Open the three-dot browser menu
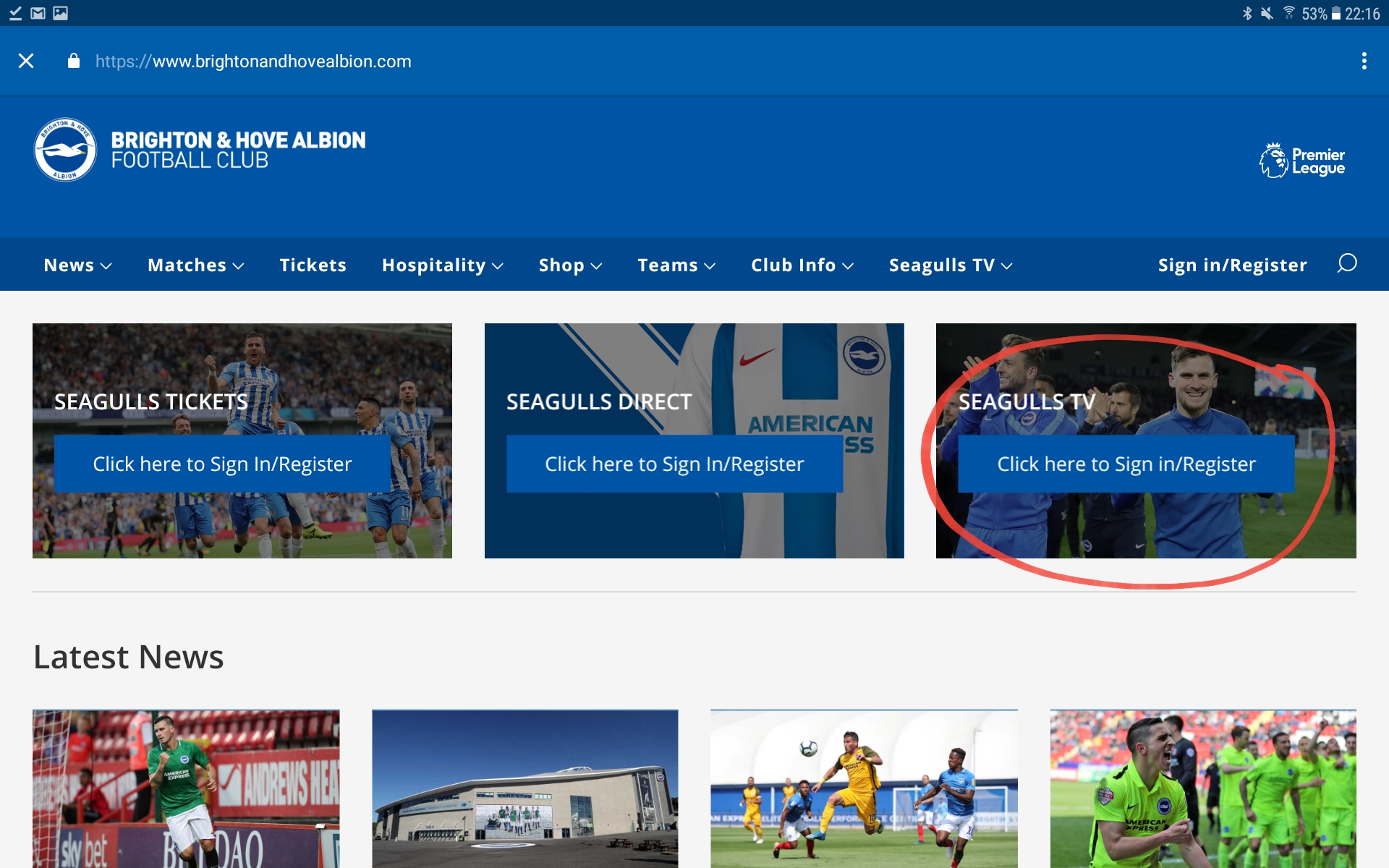Viewport: 1389px width, 868px height. click(x=1364, y=61)
